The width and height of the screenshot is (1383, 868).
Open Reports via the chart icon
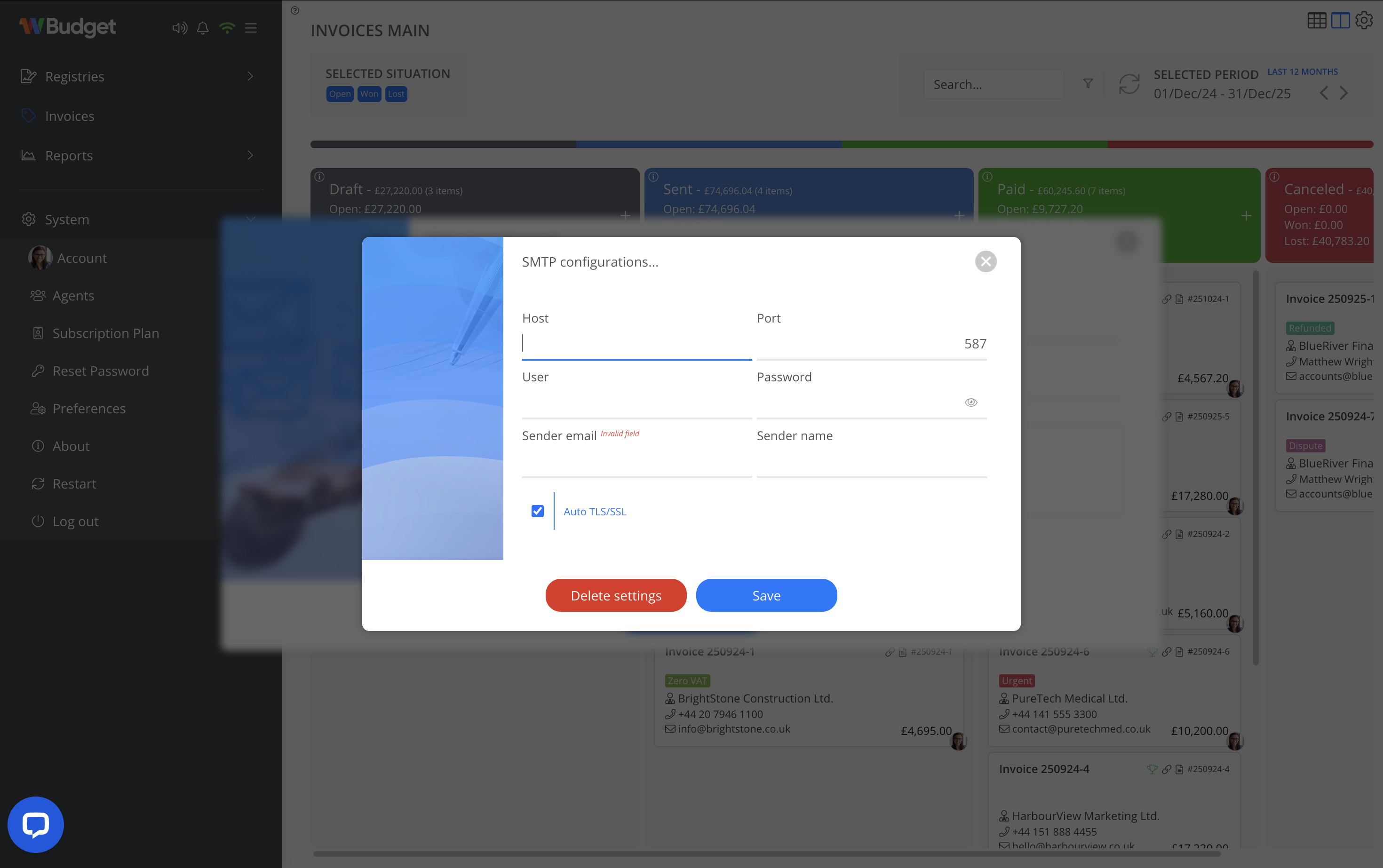click(28, 155)
